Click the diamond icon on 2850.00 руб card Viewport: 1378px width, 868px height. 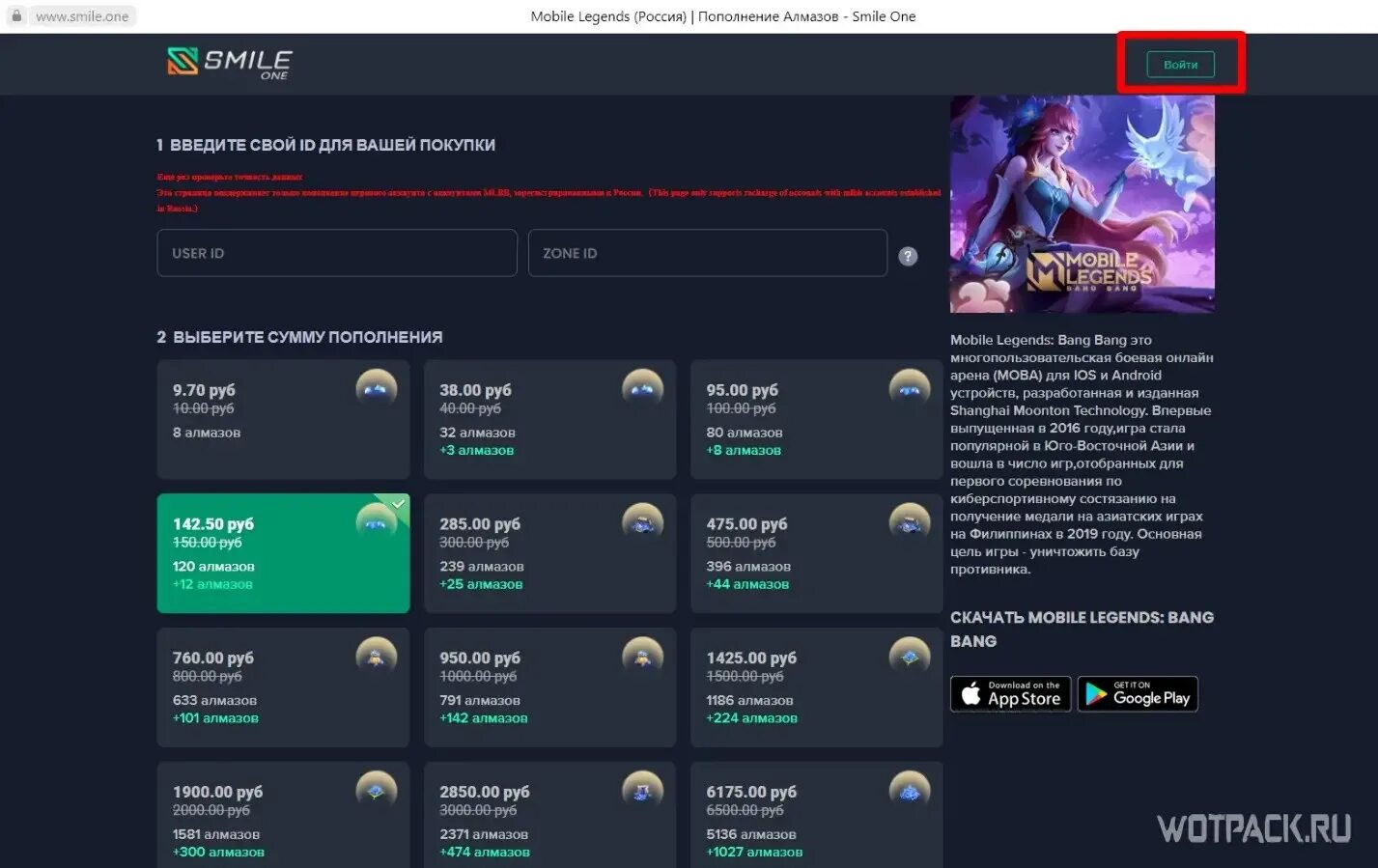point(643,792)
